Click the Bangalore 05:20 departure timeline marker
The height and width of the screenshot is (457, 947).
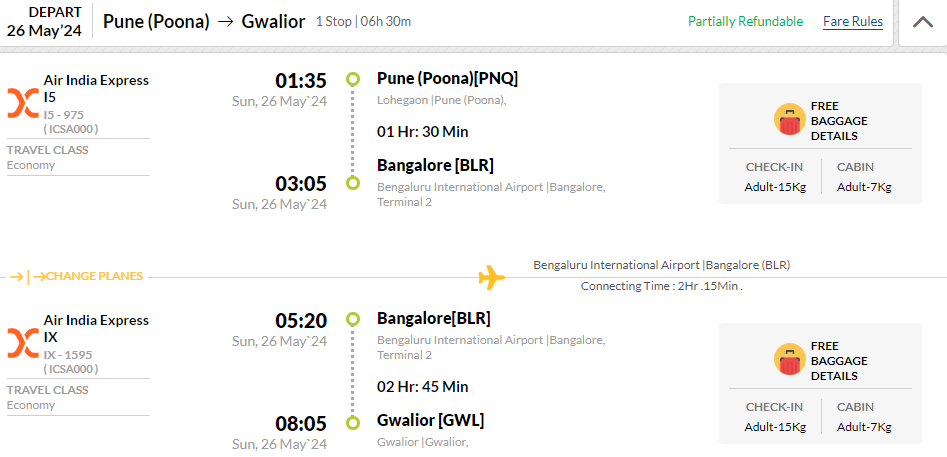tap(353, 319)
